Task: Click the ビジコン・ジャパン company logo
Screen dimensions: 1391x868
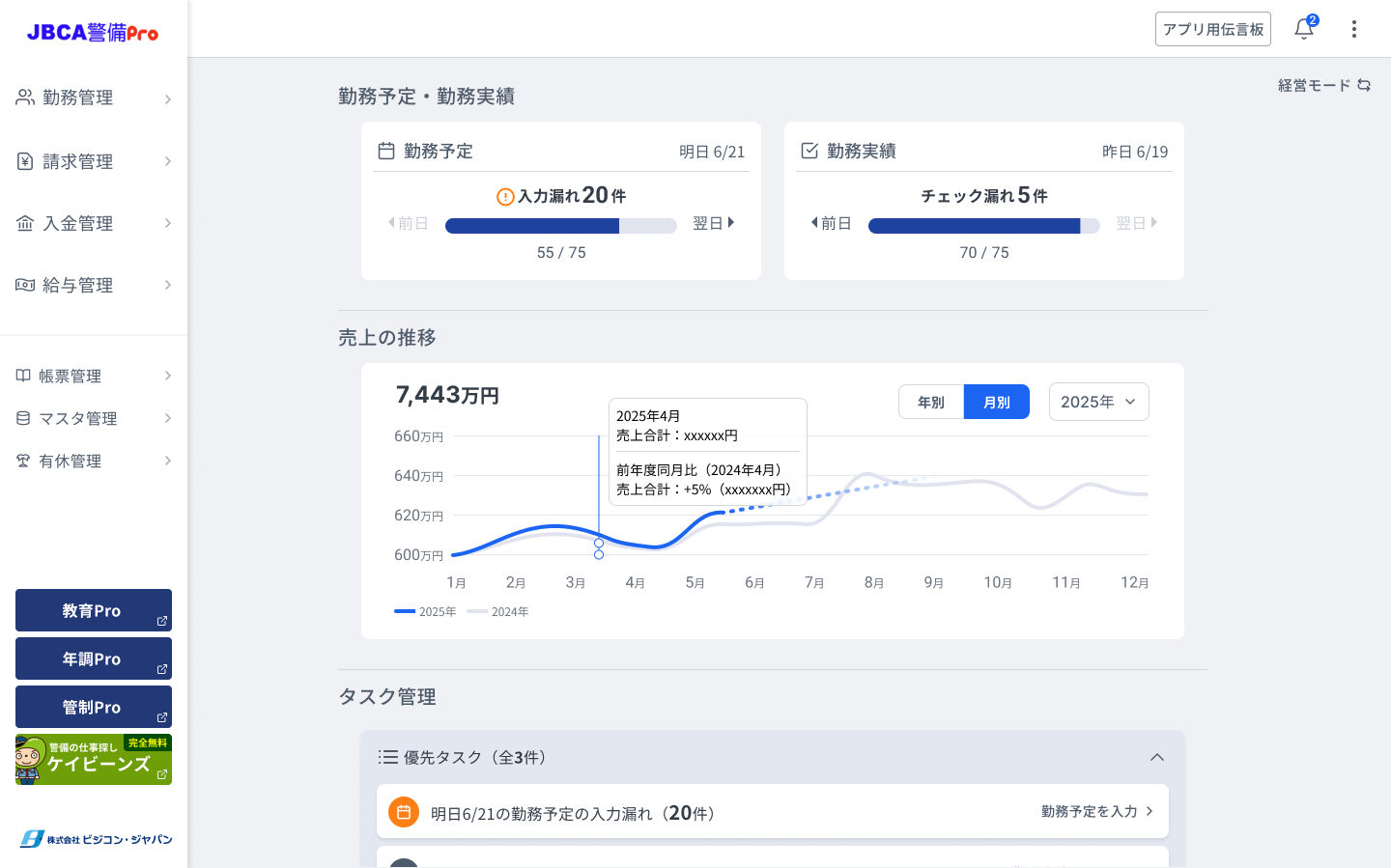Action: [96, 839]
